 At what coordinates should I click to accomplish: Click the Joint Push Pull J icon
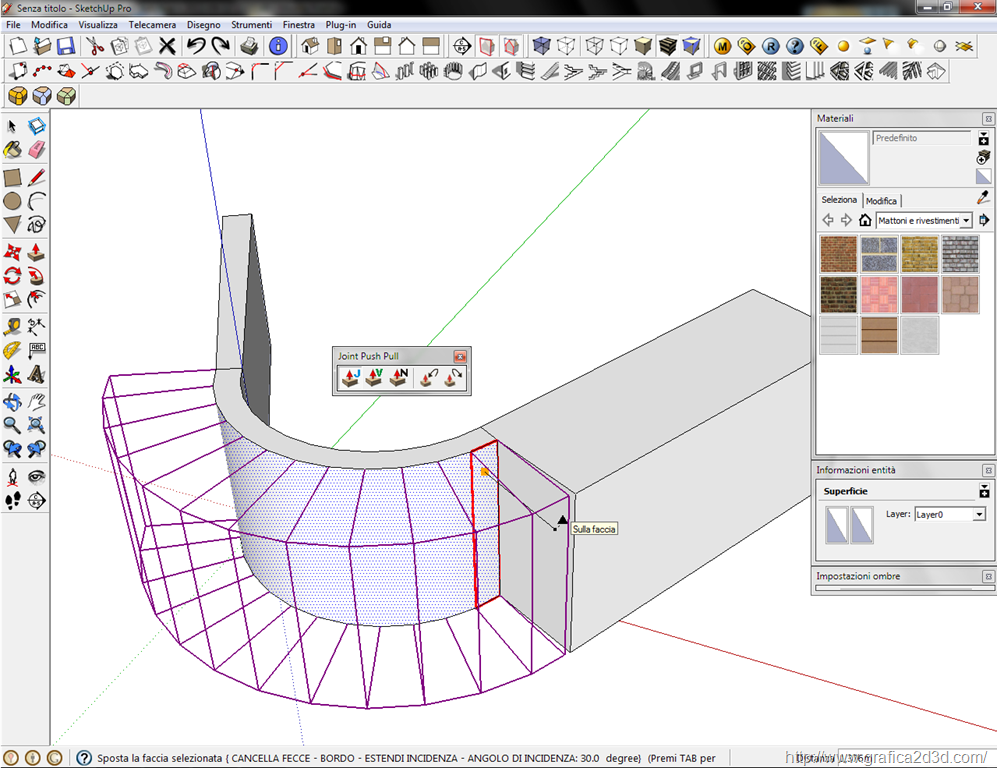(349, 378)
